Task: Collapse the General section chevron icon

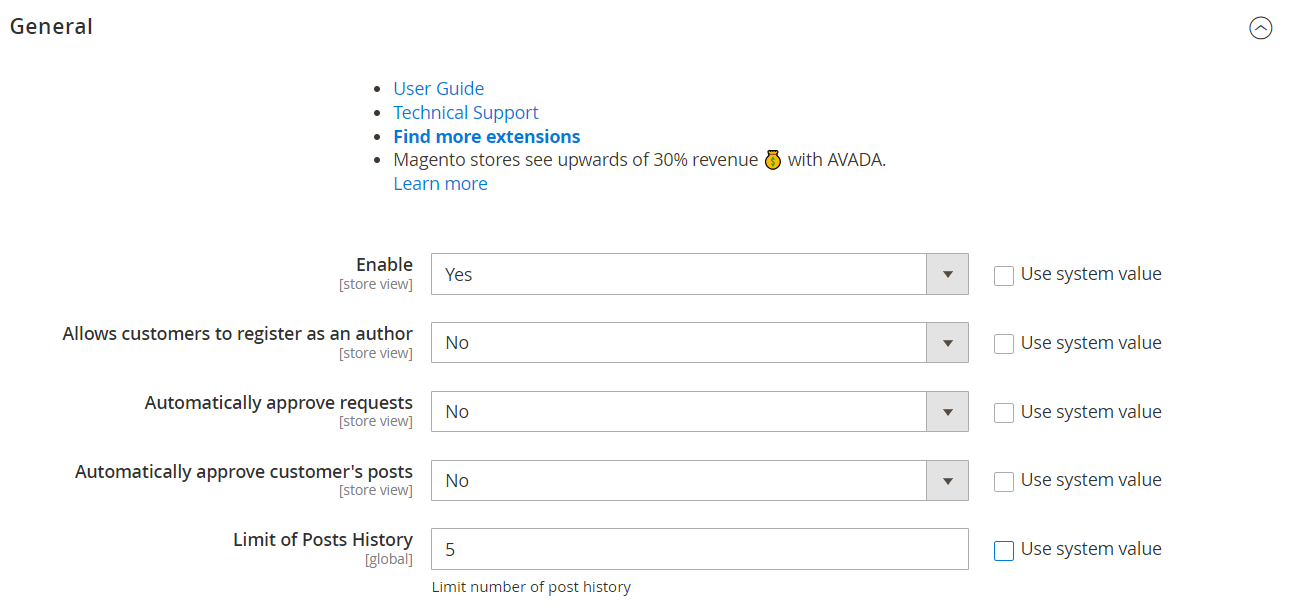Action: pyautogui.click(x=1260, y=28)
